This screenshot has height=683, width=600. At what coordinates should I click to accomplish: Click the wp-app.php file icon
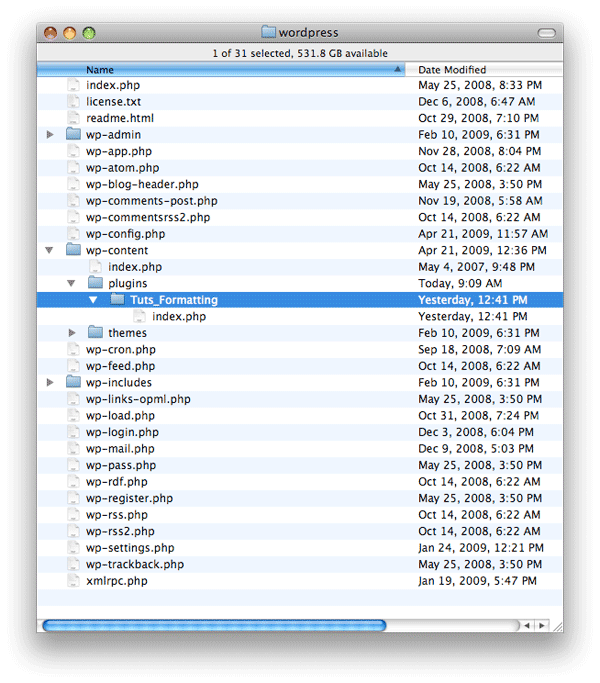pyautogui.click(x=74, y=151)
